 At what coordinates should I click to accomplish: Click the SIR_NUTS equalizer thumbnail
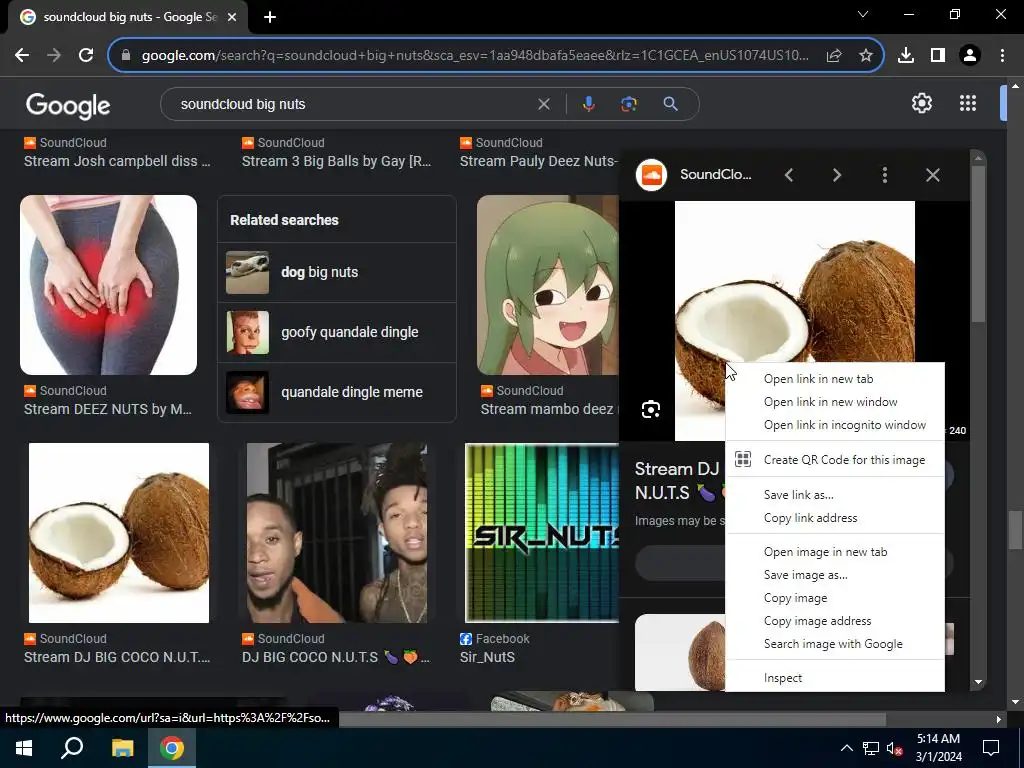pos(541,533)
